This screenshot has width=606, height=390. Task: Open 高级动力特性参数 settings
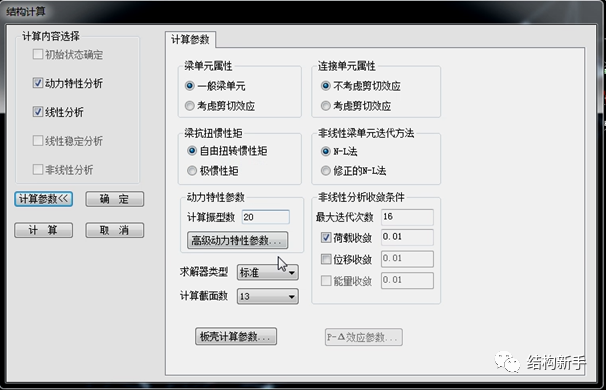tap(237, 240)
